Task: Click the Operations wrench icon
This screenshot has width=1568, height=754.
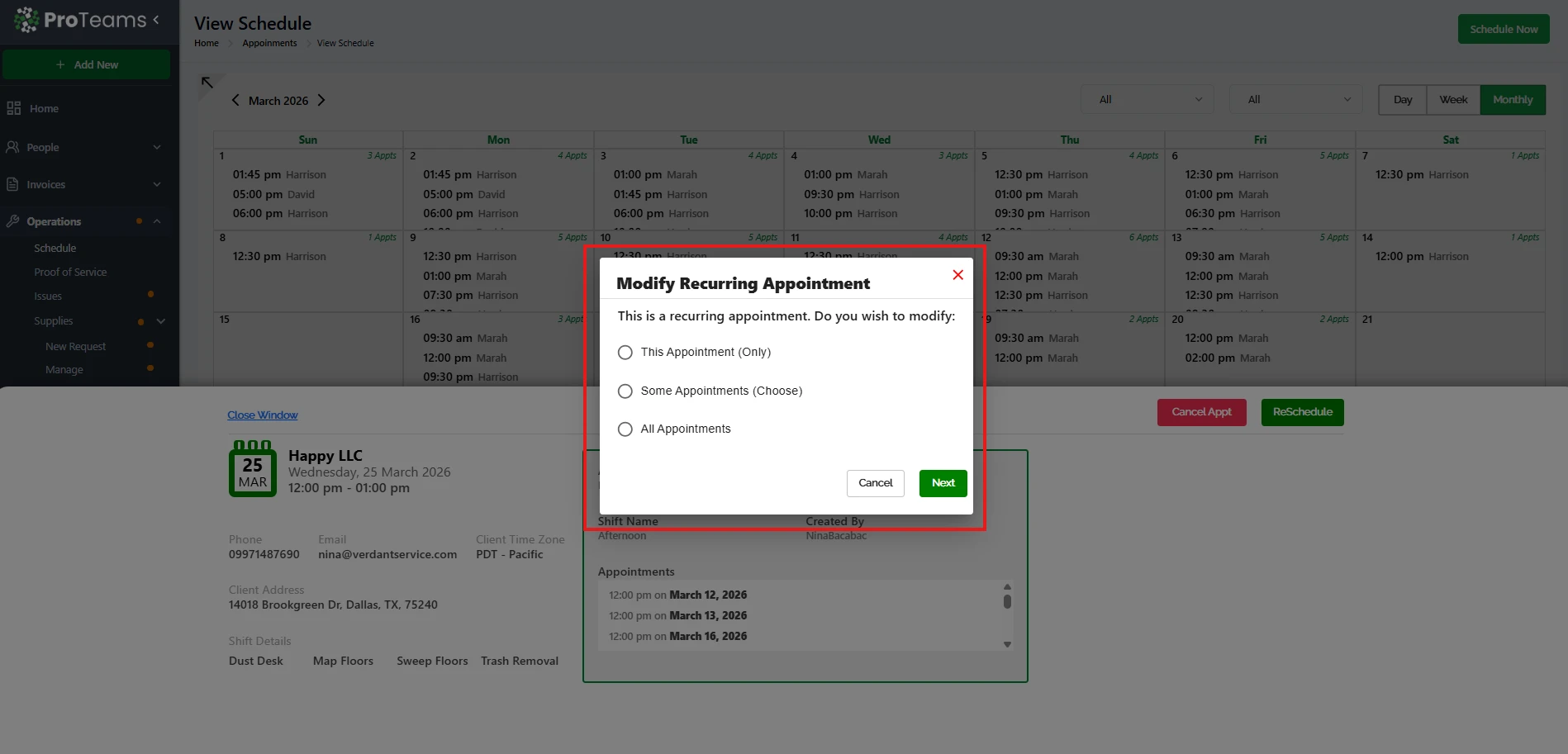Action: [12, 221]
